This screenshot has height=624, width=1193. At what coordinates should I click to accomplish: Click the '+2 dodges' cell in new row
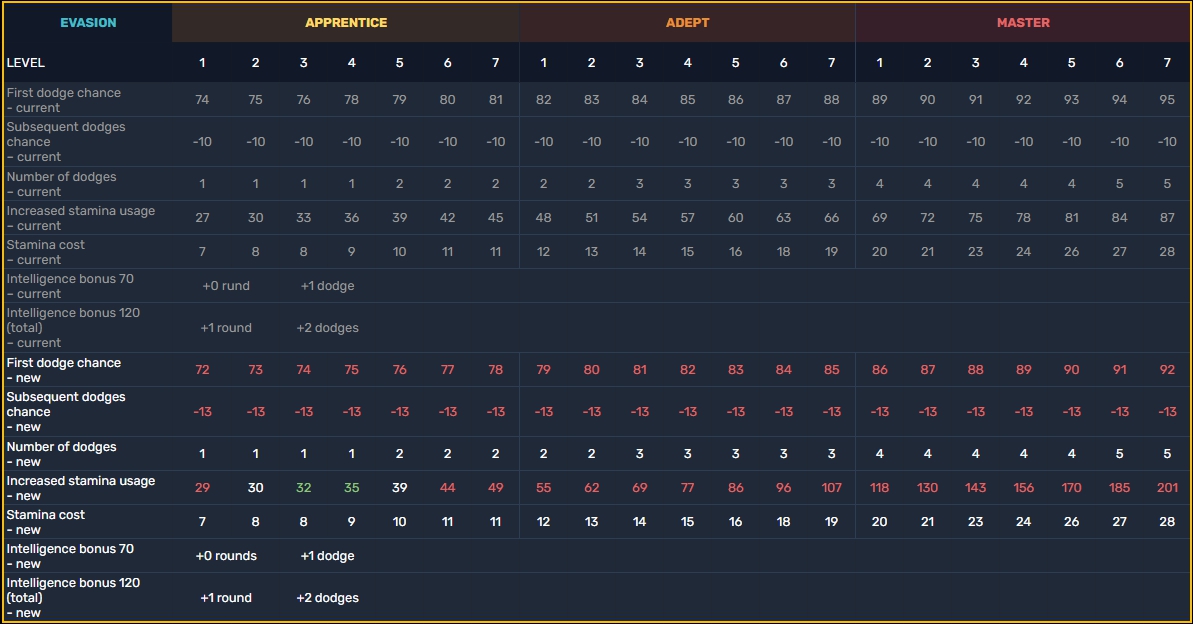click(x=327, y=598)
